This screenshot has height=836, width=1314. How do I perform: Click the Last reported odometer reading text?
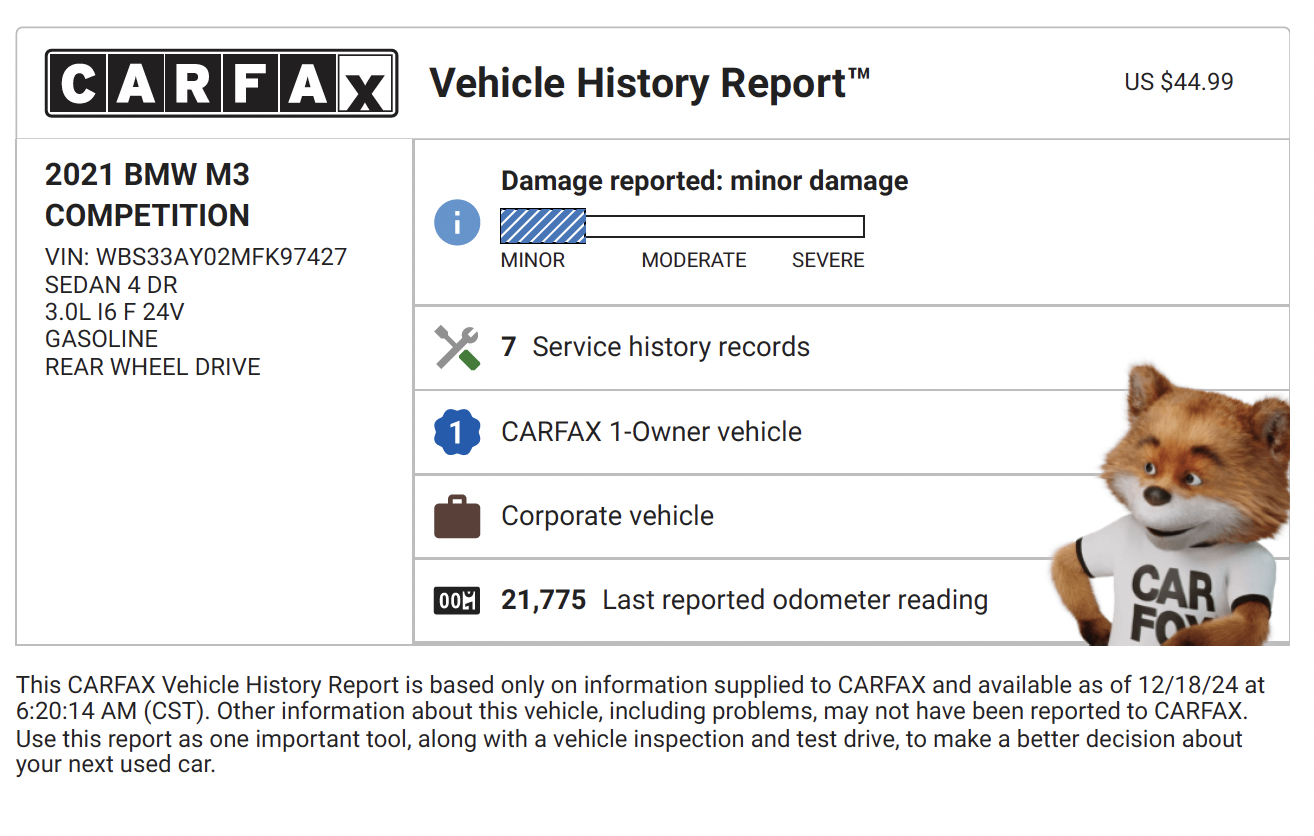click(x=795, y=601)
